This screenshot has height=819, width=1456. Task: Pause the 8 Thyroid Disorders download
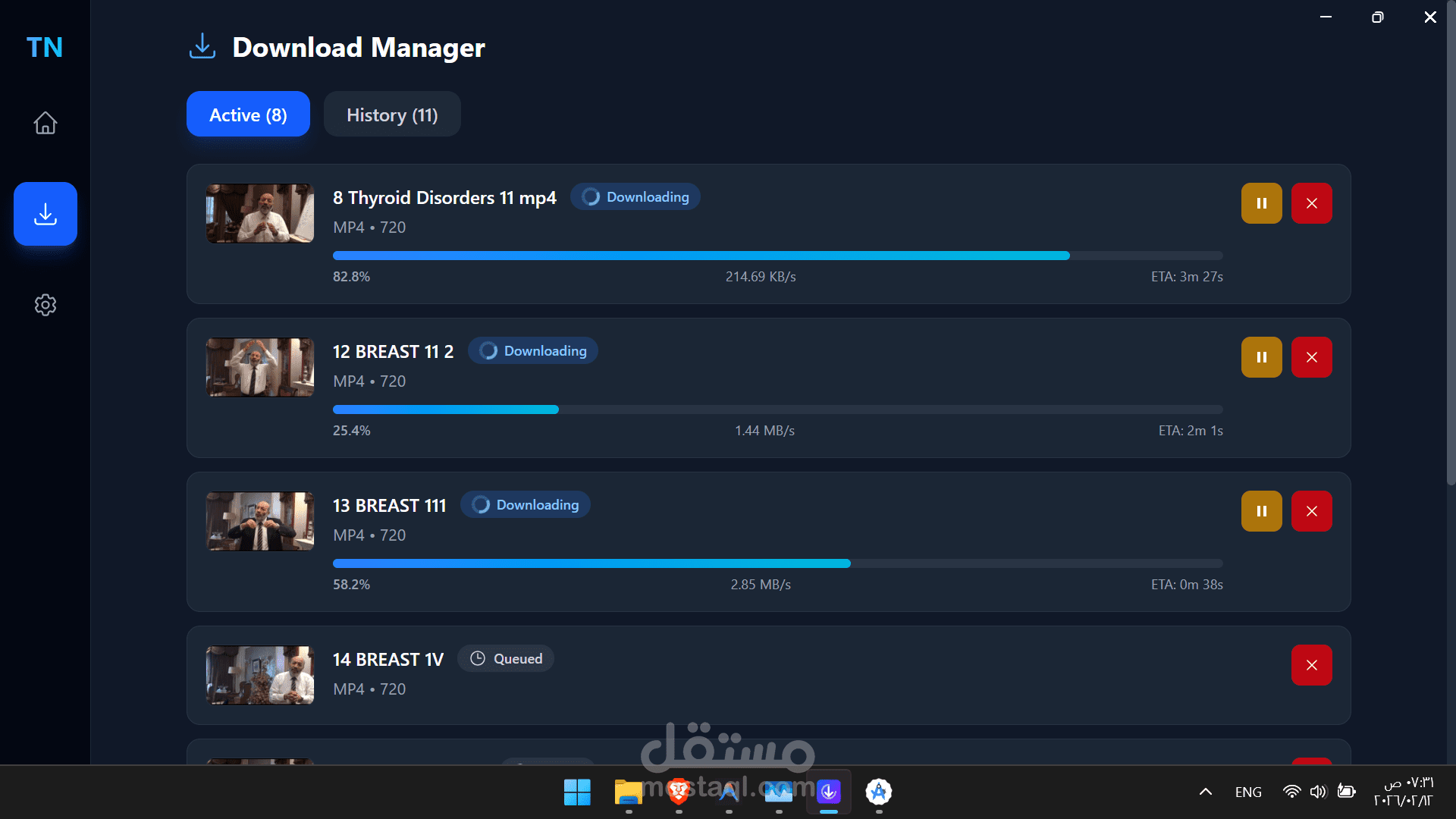[x=1261, y=203]
